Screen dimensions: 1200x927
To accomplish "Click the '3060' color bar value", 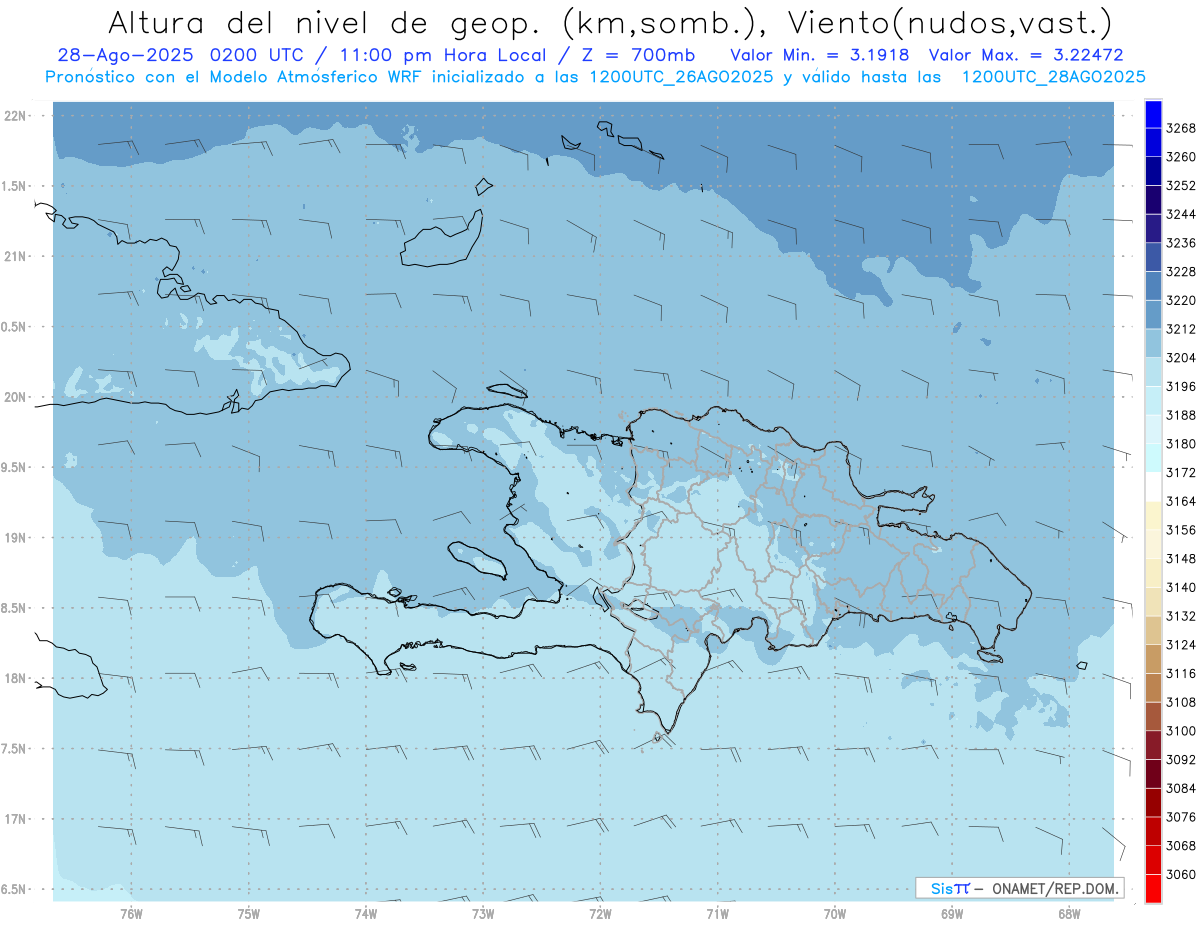I will (x=1181, y=874).
